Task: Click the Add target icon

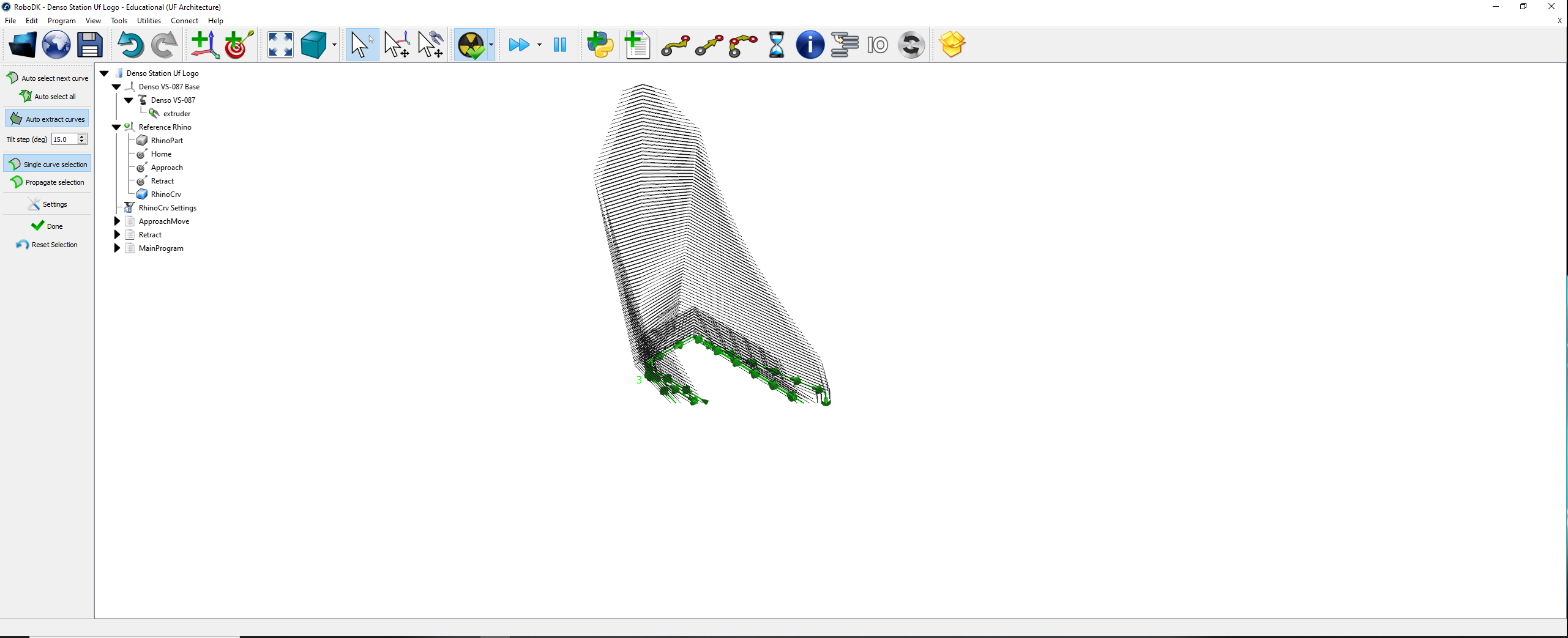Action: (239, 45)
